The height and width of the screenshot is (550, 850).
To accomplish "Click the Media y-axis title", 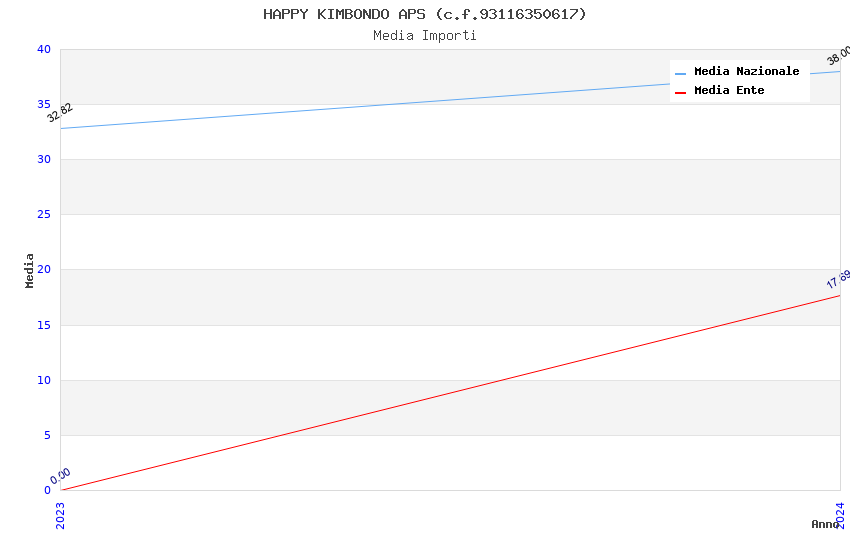I will point(29,270).
